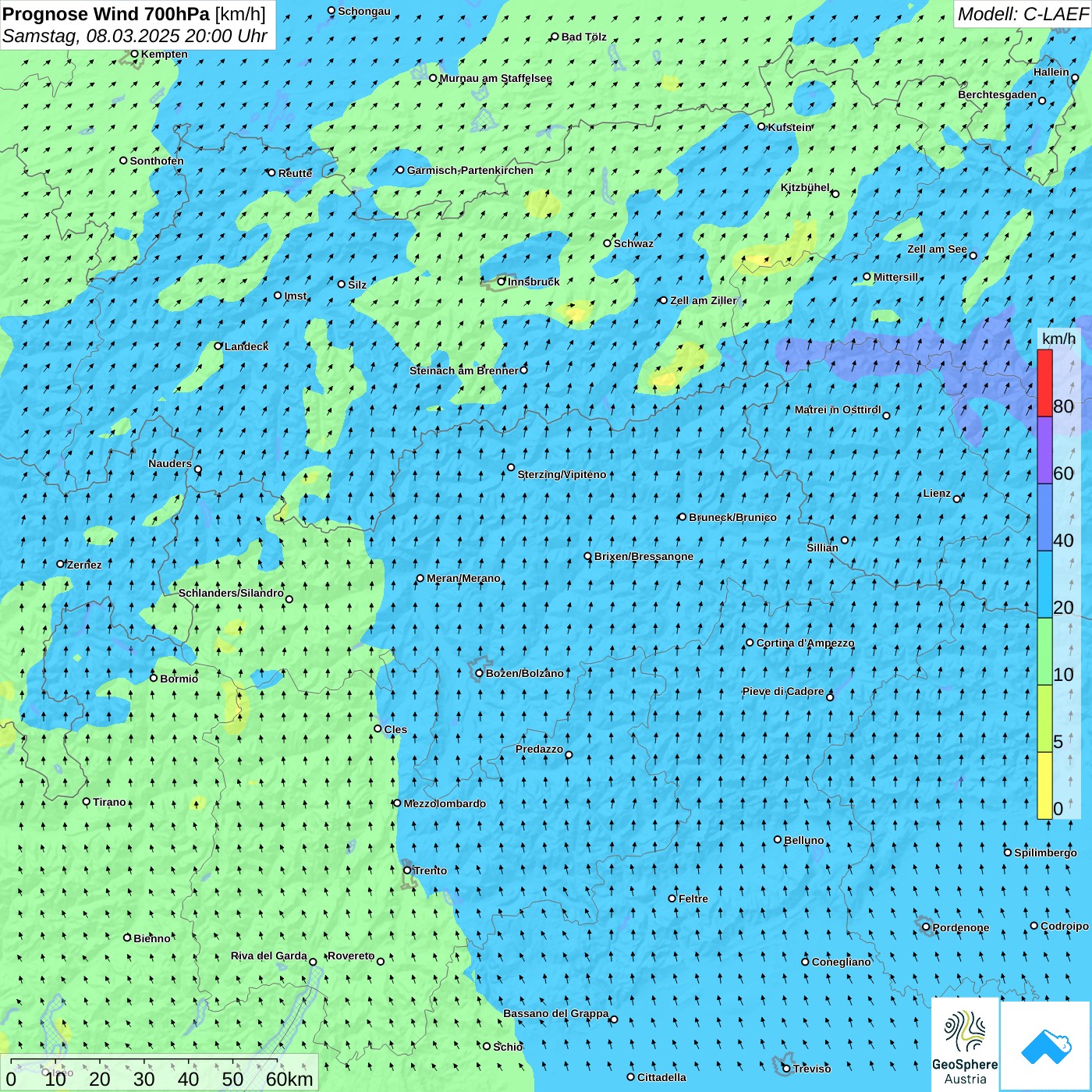The width and height of the screenshot is (1092, 1092).
Task: Select the Bad Tölz city label
Action: point(584,37)
